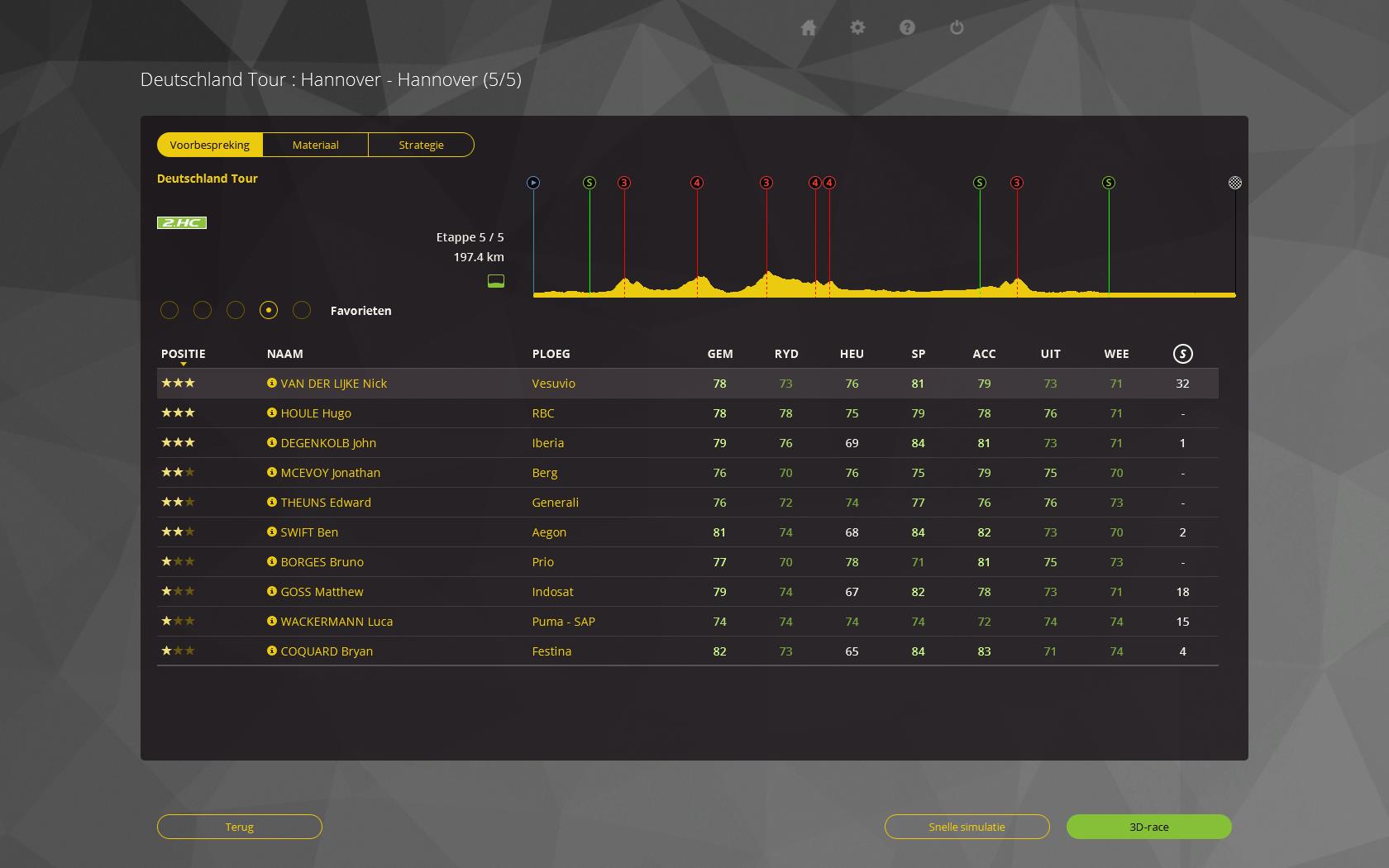
Task: Open the settings gear icon
Action: point(857,28)
